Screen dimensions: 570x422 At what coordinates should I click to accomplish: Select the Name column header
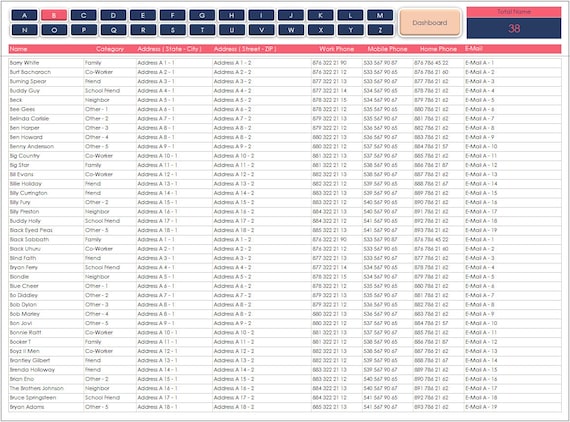pyautogui.click(x=19, y=49)
